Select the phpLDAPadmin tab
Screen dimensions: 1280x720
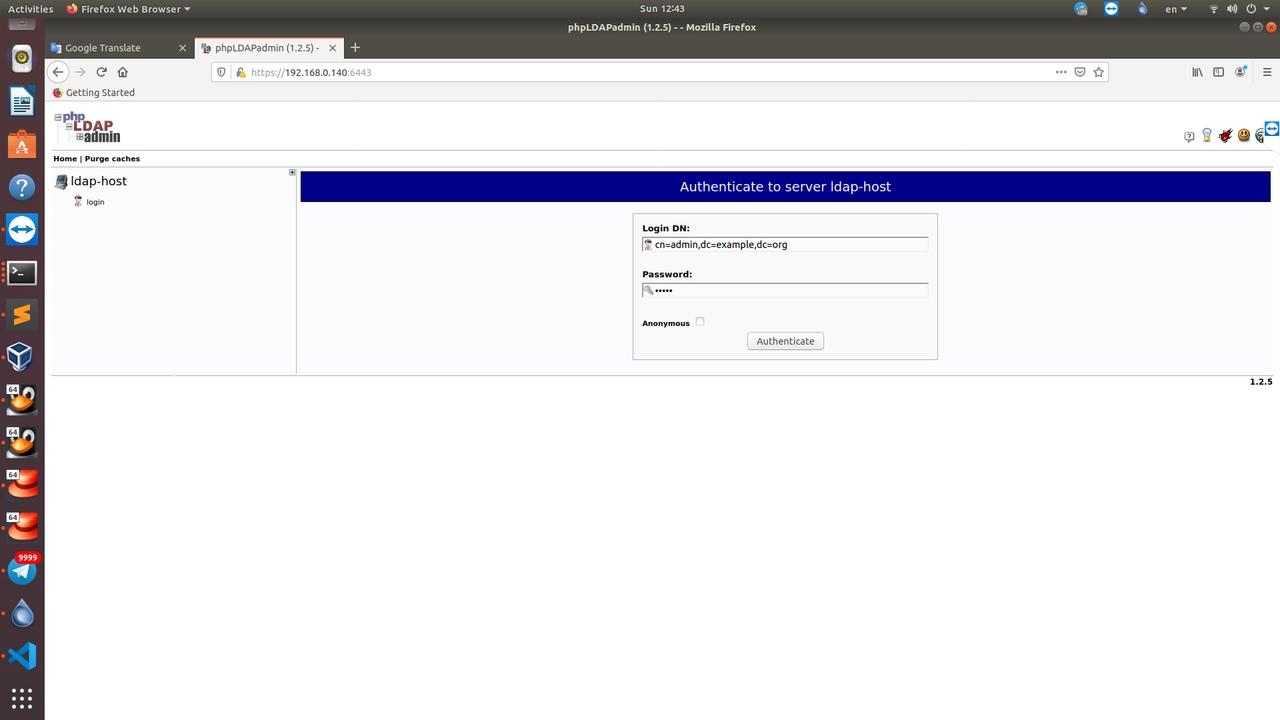(x=266, y=48)
